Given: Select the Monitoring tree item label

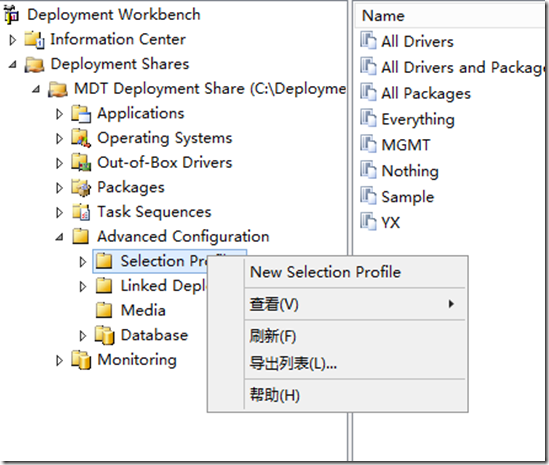Looking at the screenshot, I should click(x=137, y=360).
